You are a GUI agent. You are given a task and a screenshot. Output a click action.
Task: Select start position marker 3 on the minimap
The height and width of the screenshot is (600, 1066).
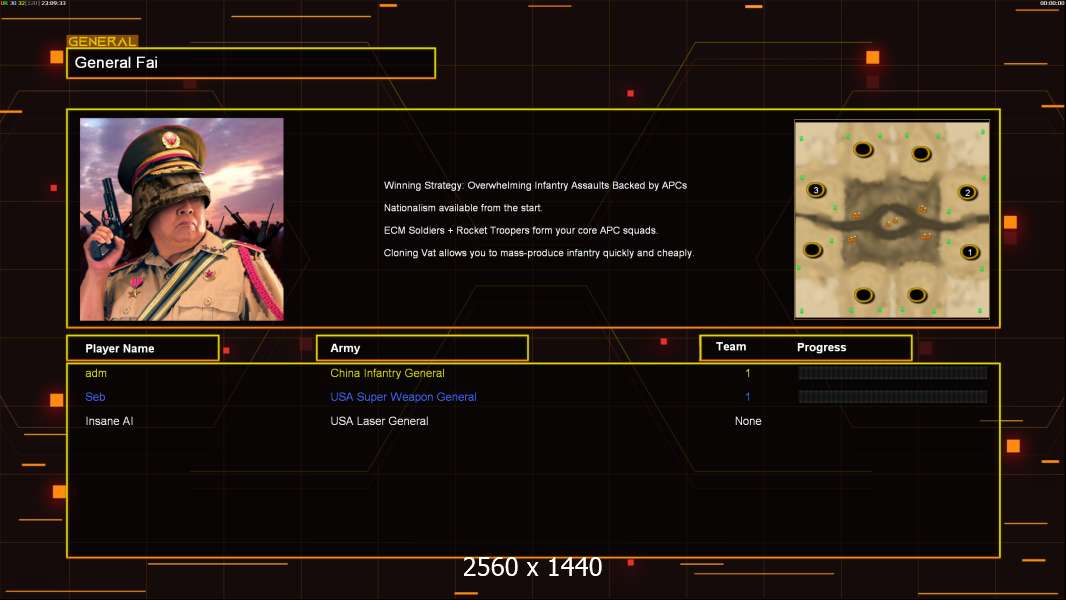tap(816, 190)
